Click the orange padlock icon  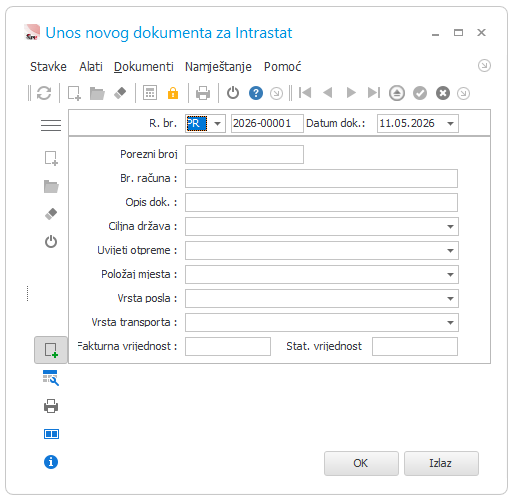(173, 93)
